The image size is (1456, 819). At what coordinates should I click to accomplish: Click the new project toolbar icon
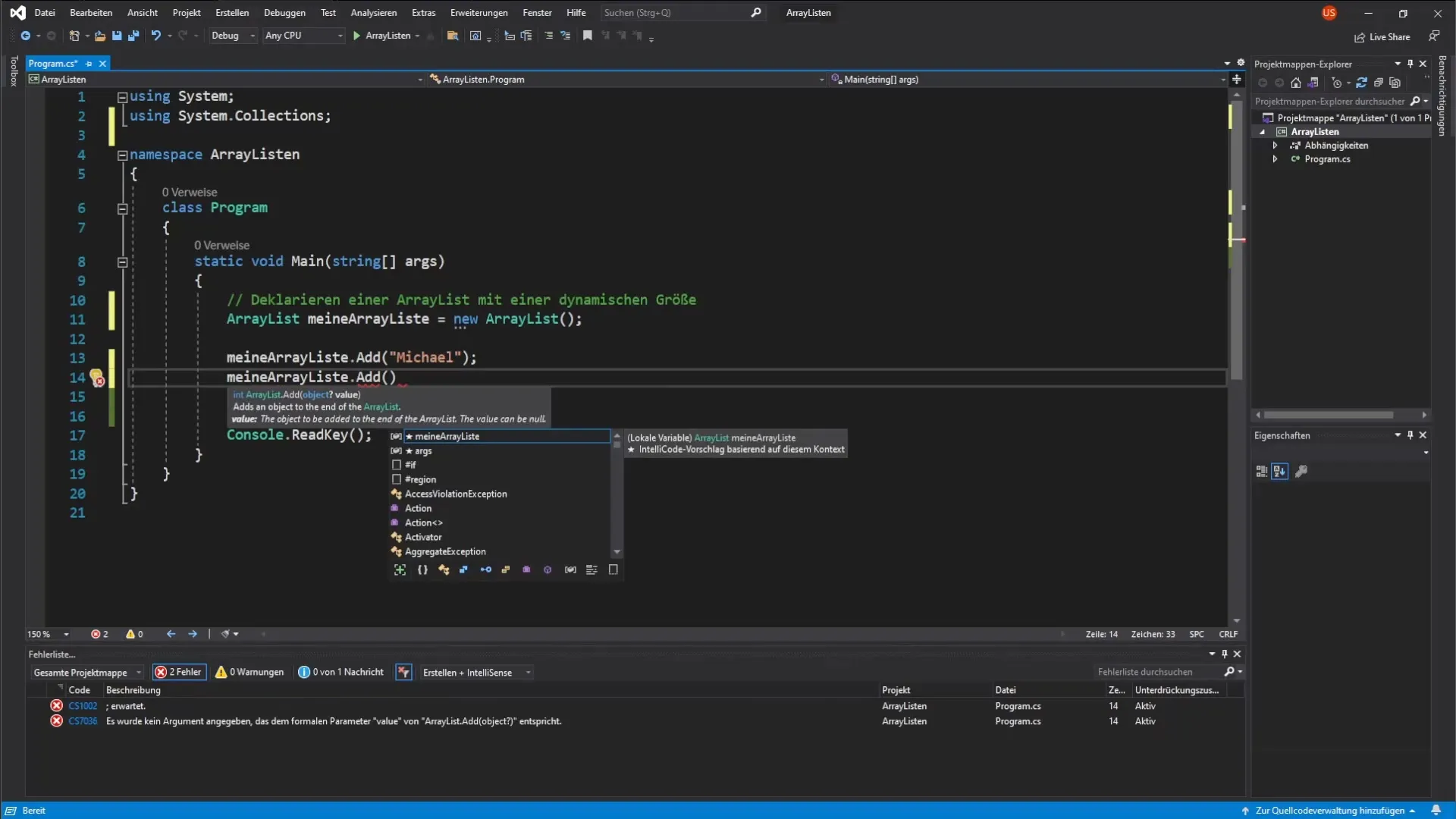74,36
